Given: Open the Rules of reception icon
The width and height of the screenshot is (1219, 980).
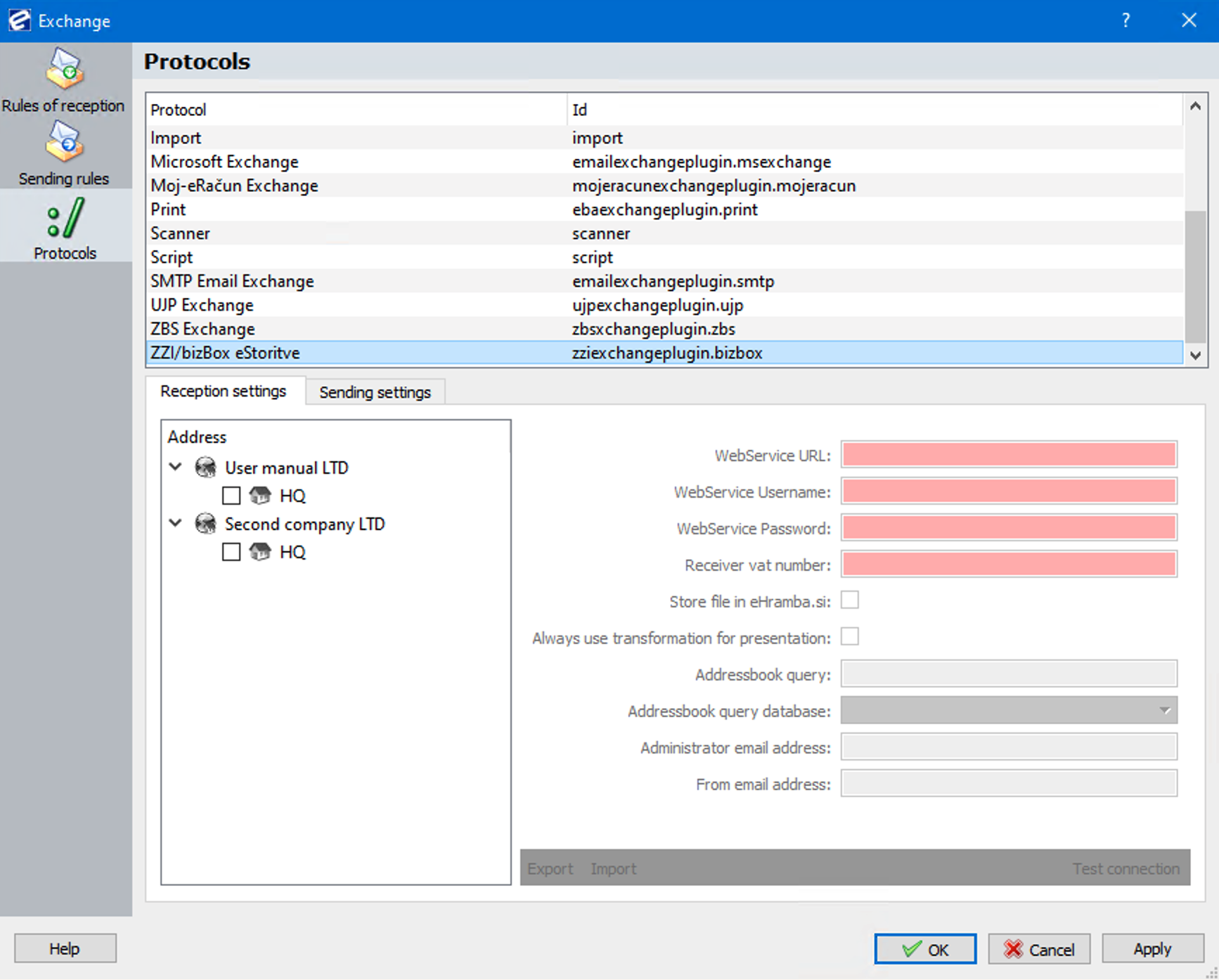Looking at the screenshot, I should tap(65, 70).
